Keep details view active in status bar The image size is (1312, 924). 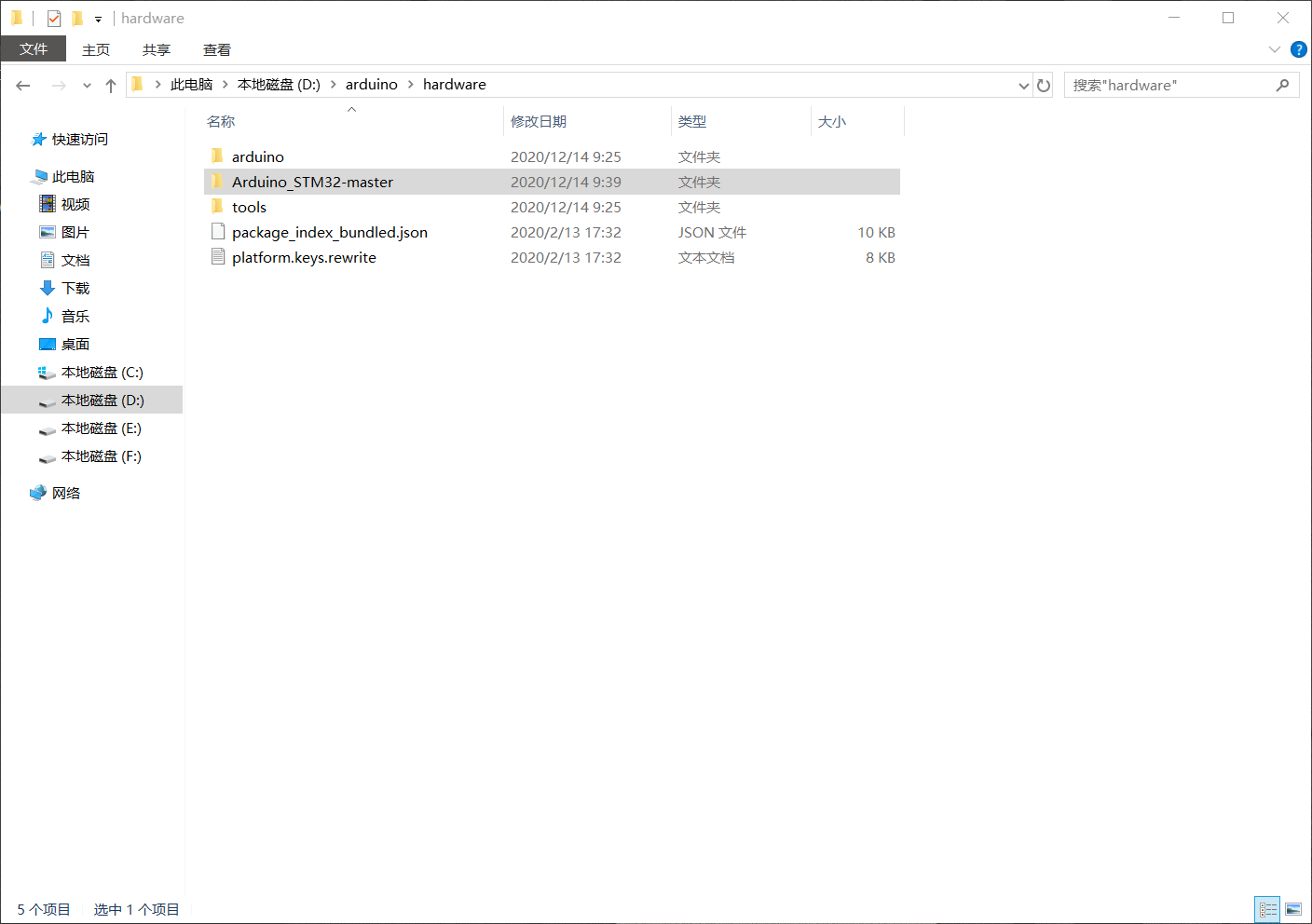(x=1266, y=909)
